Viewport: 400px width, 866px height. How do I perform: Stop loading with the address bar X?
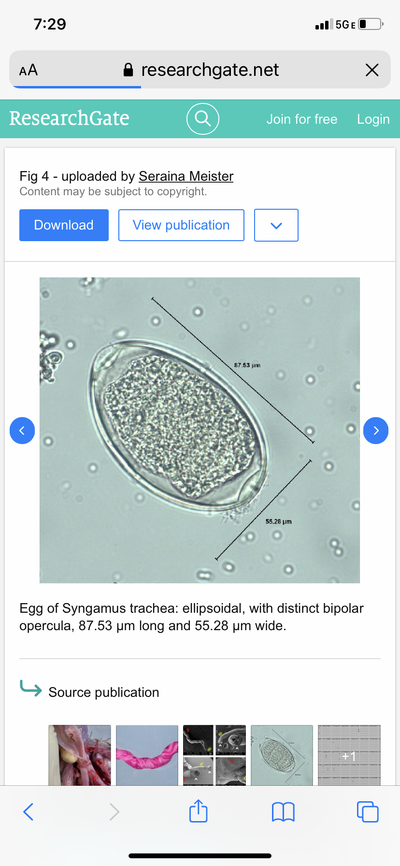[x=372, y=70]
